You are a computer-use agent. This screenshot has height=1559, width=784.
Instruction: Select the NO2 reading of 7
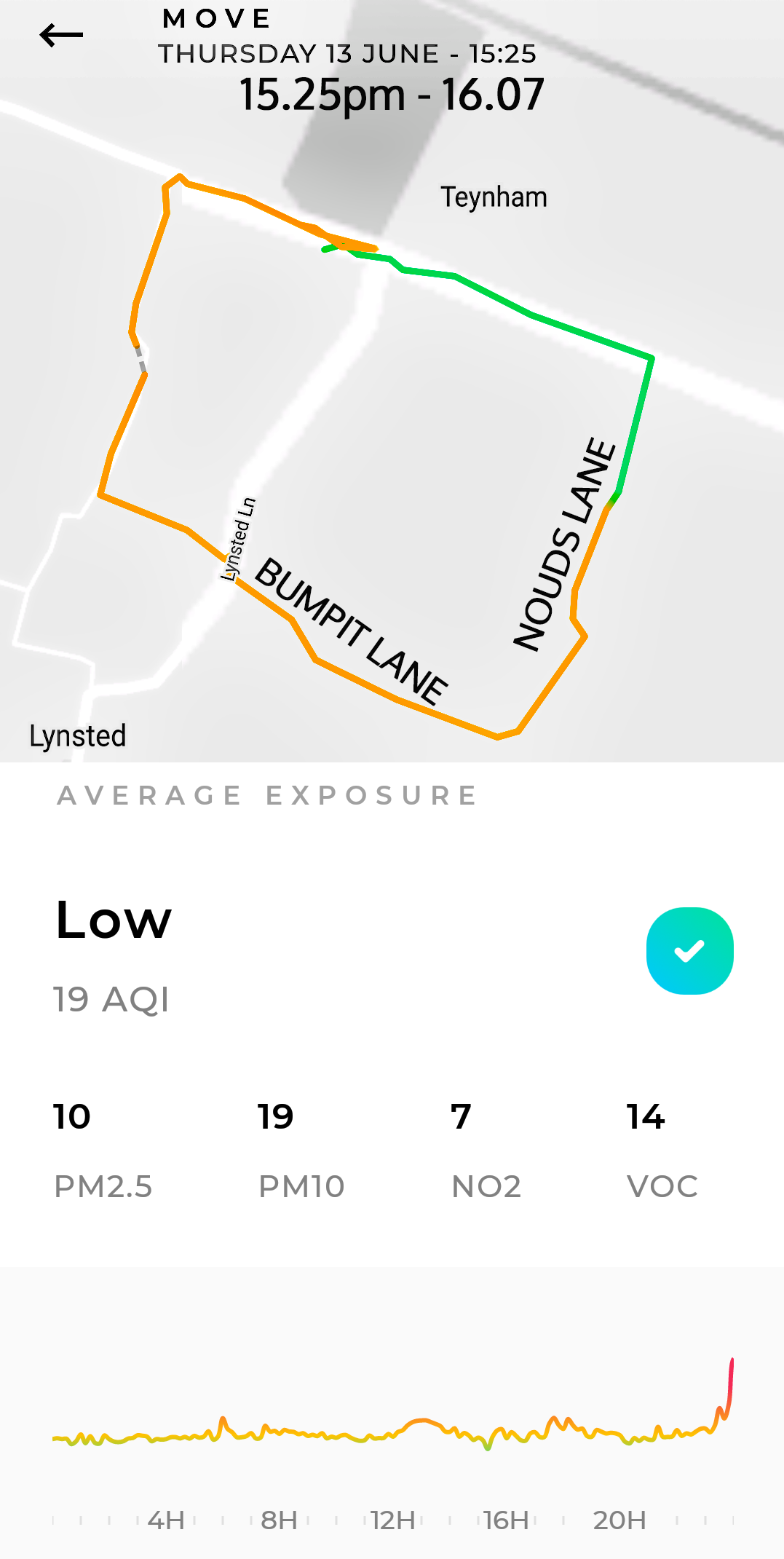coord(461,1116)
